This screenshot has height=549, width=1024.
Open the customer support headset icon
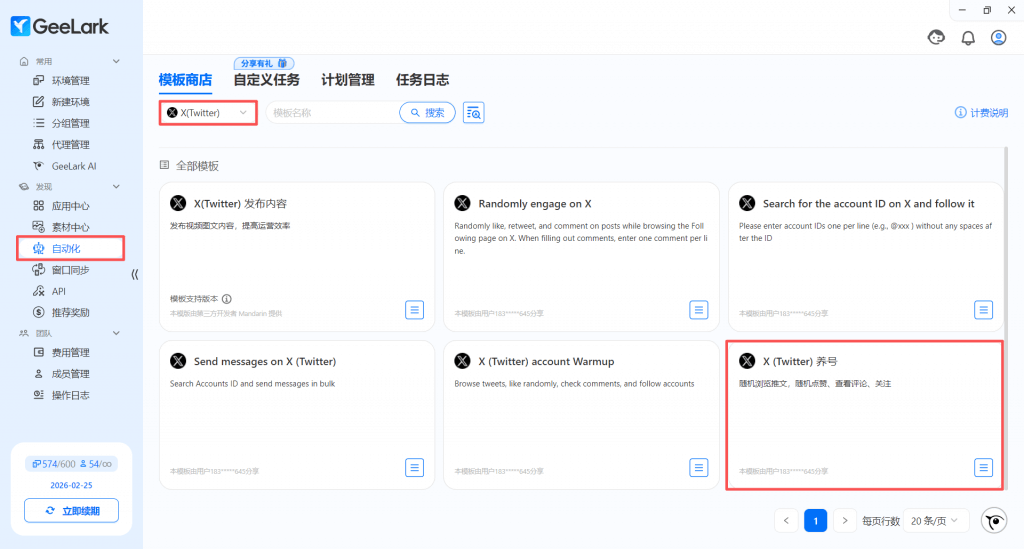pos(937,37)
